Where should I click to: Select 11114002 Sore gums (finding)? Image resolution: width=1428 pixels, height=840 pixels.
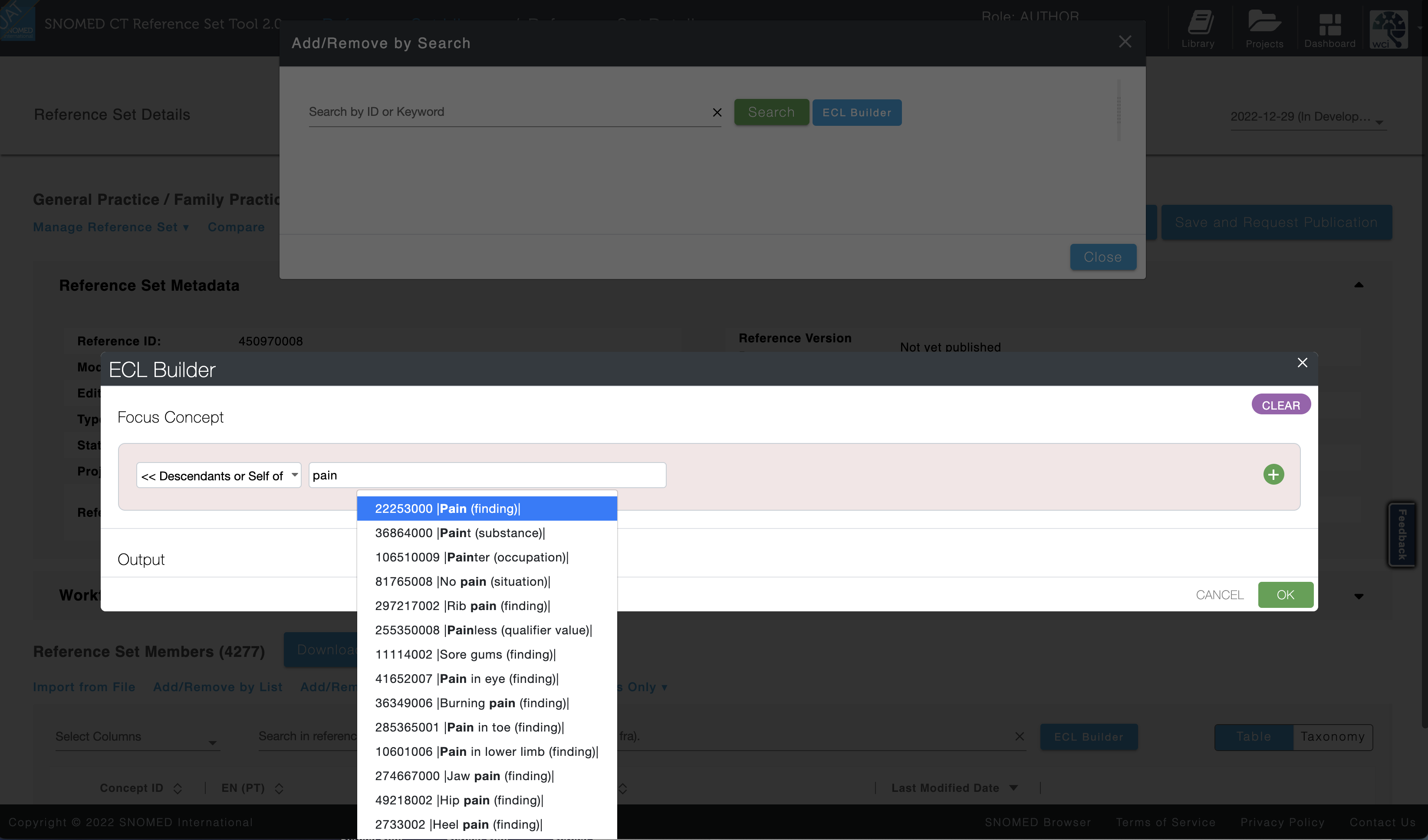tap(487, 655)
